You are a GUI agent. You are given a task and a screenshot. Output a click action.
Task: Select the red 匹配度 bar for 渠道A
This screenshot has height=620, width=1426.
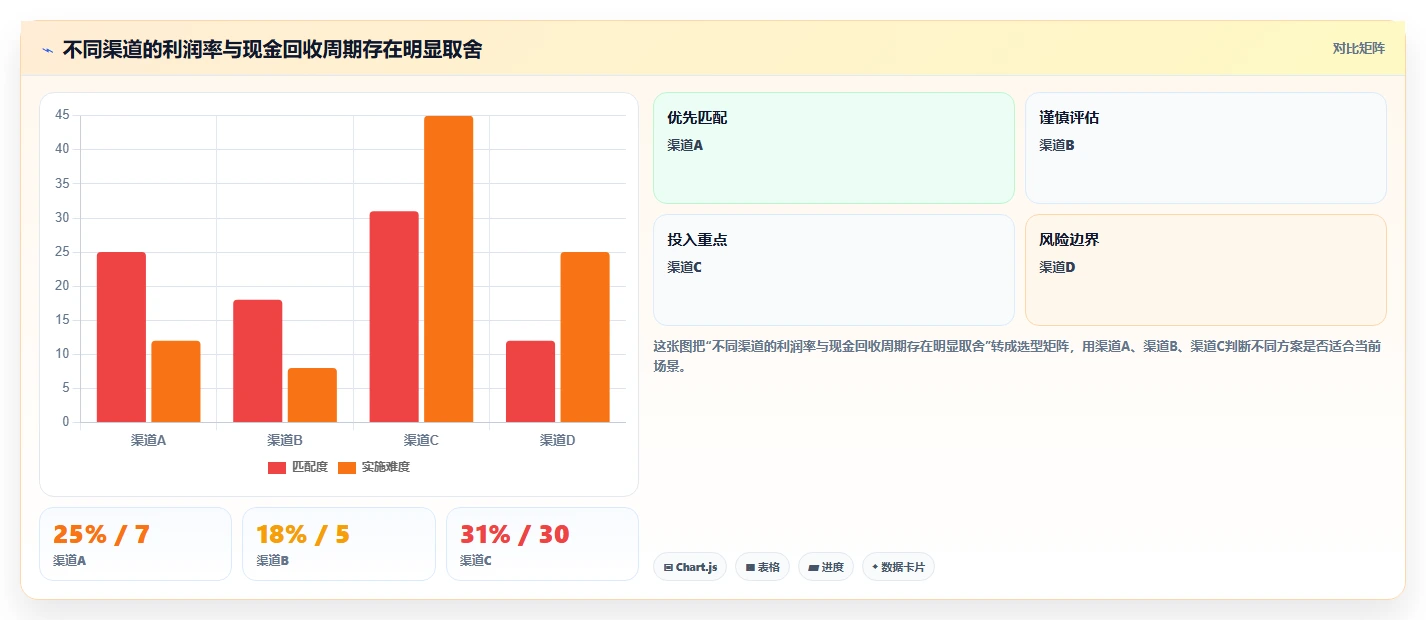(x=121, y=337)
